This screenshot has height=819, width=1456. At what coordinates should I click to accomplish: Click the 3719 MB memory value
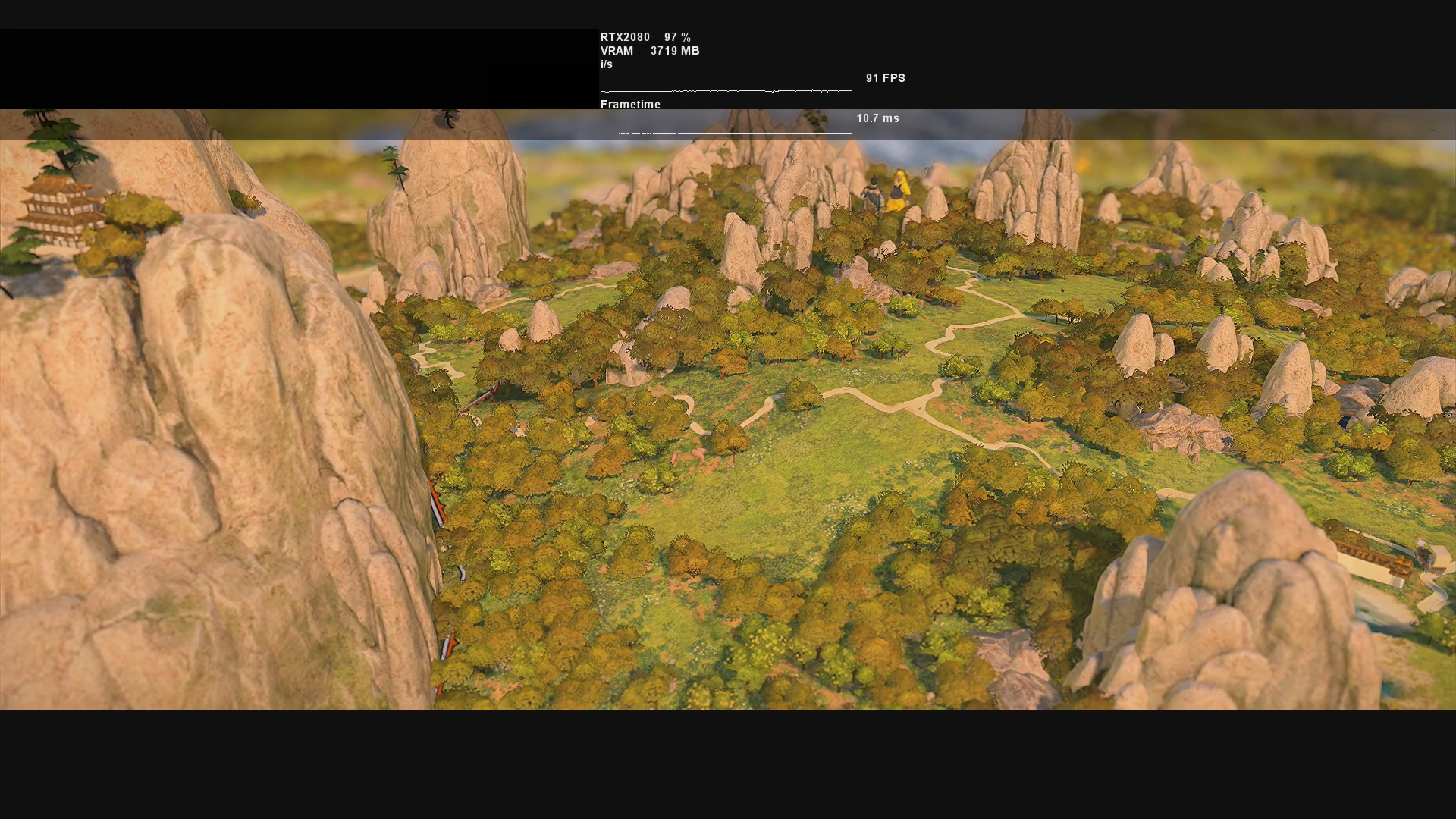[x=675, y=51]
